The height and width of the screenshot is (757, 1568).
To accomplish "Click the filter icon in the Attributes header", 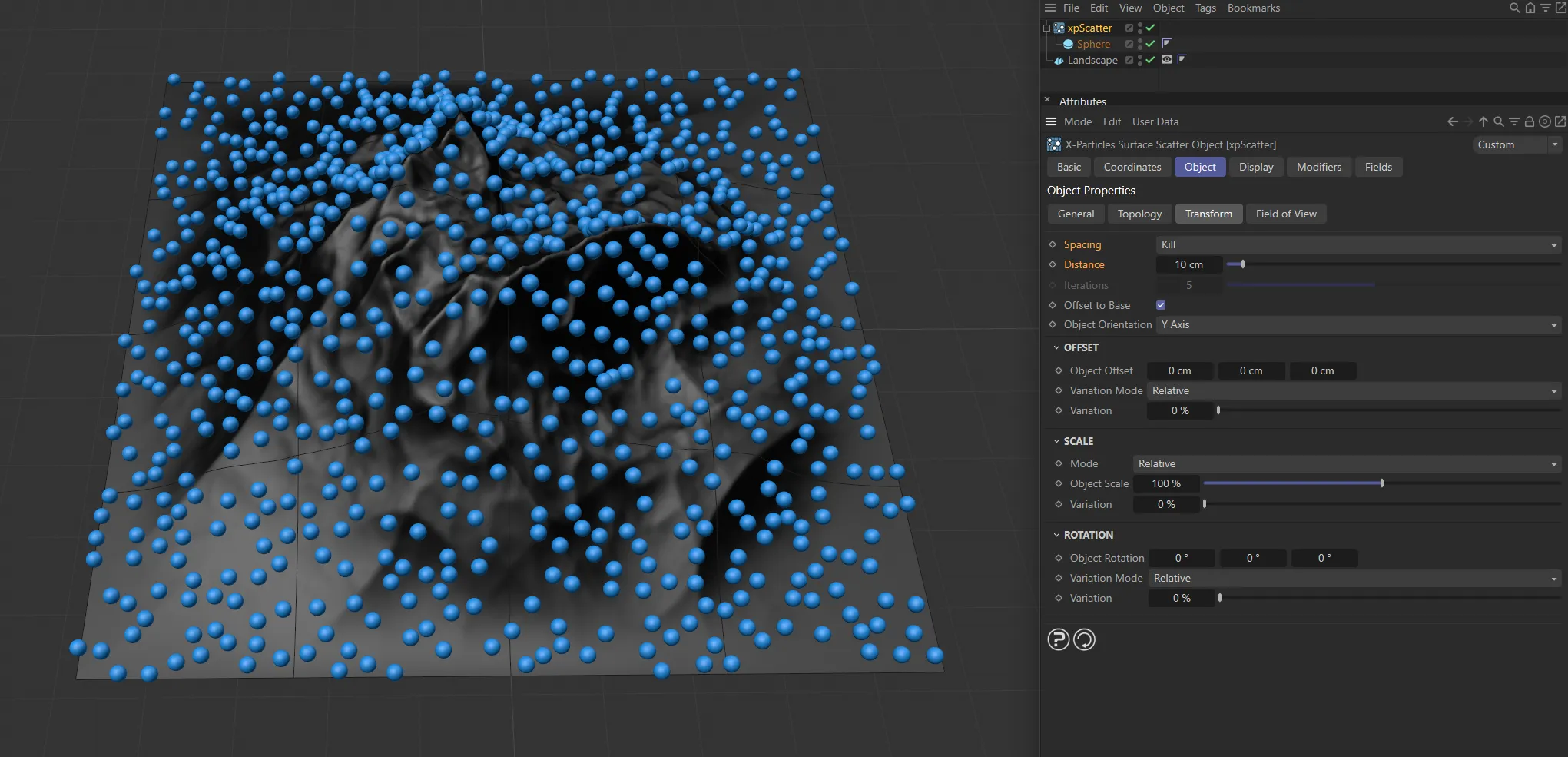I will pyautogui.click(x=1514, y=121).
